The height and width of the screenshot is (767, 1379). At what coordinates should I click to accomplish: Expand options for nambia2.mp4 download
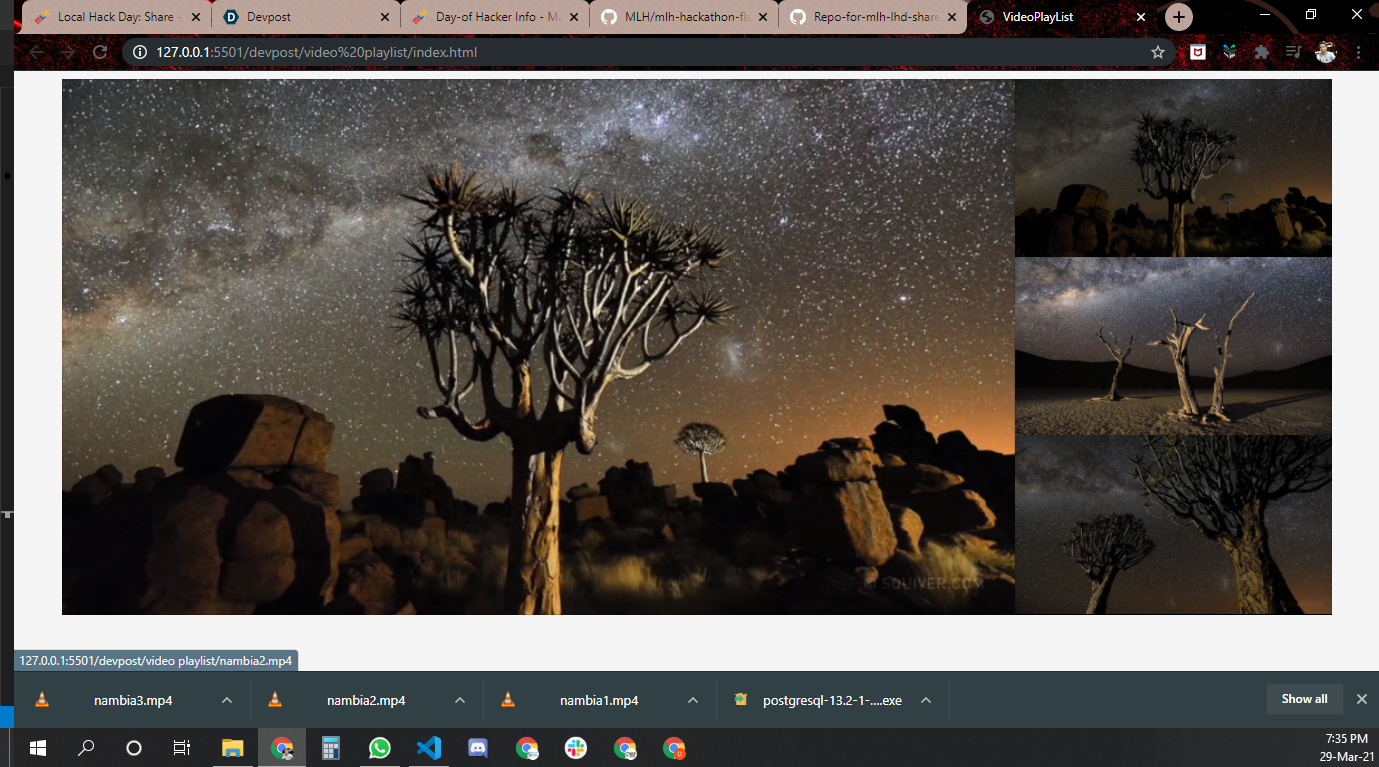460,700
